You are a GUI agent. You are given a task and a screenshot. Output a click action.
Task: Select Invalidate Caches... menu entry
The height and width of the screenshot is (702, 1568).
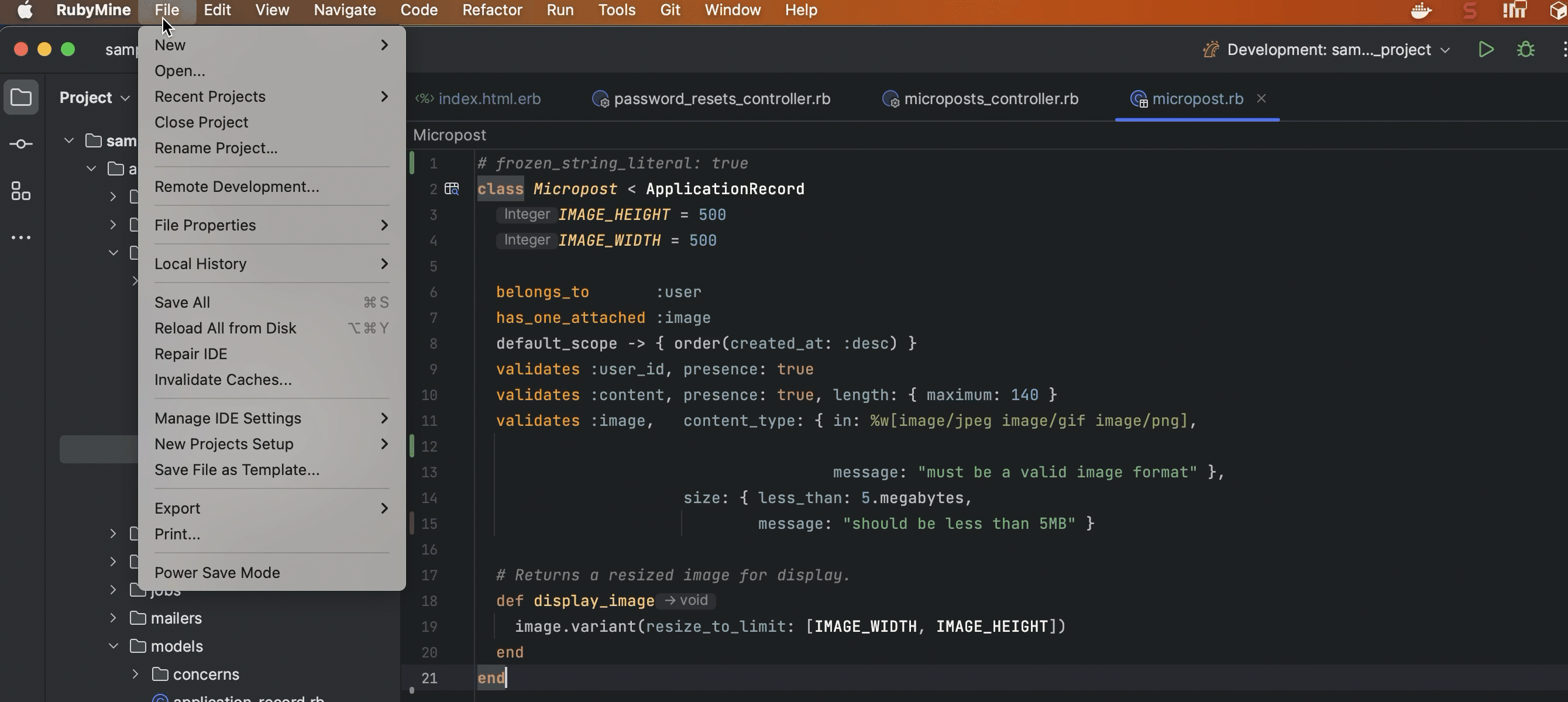click(x=223, y=379)
